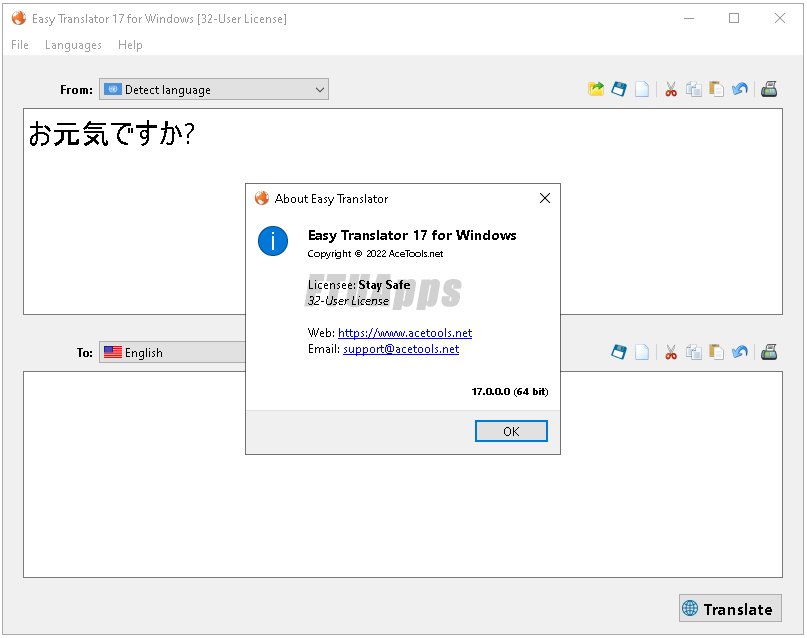Copy translation text icon in lower toolbar
Screen dimensions: 807x638
click(693, 352)
